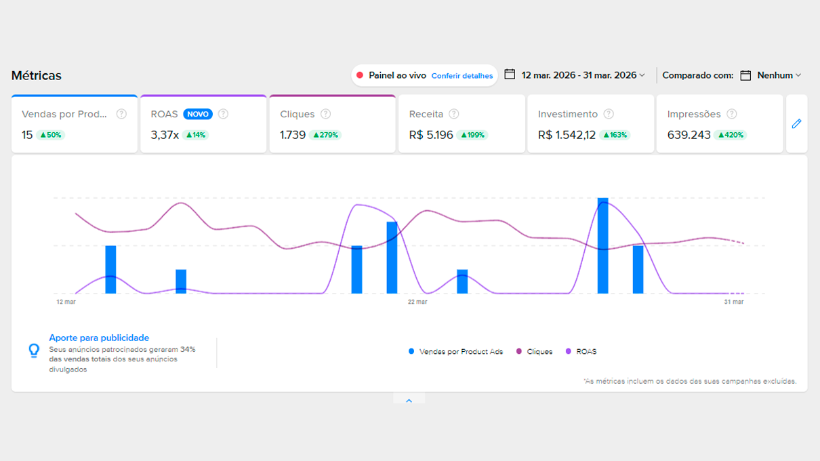Click the lightbulb tip icon
This screenshot has height=461, width=820.
point(34,350)
